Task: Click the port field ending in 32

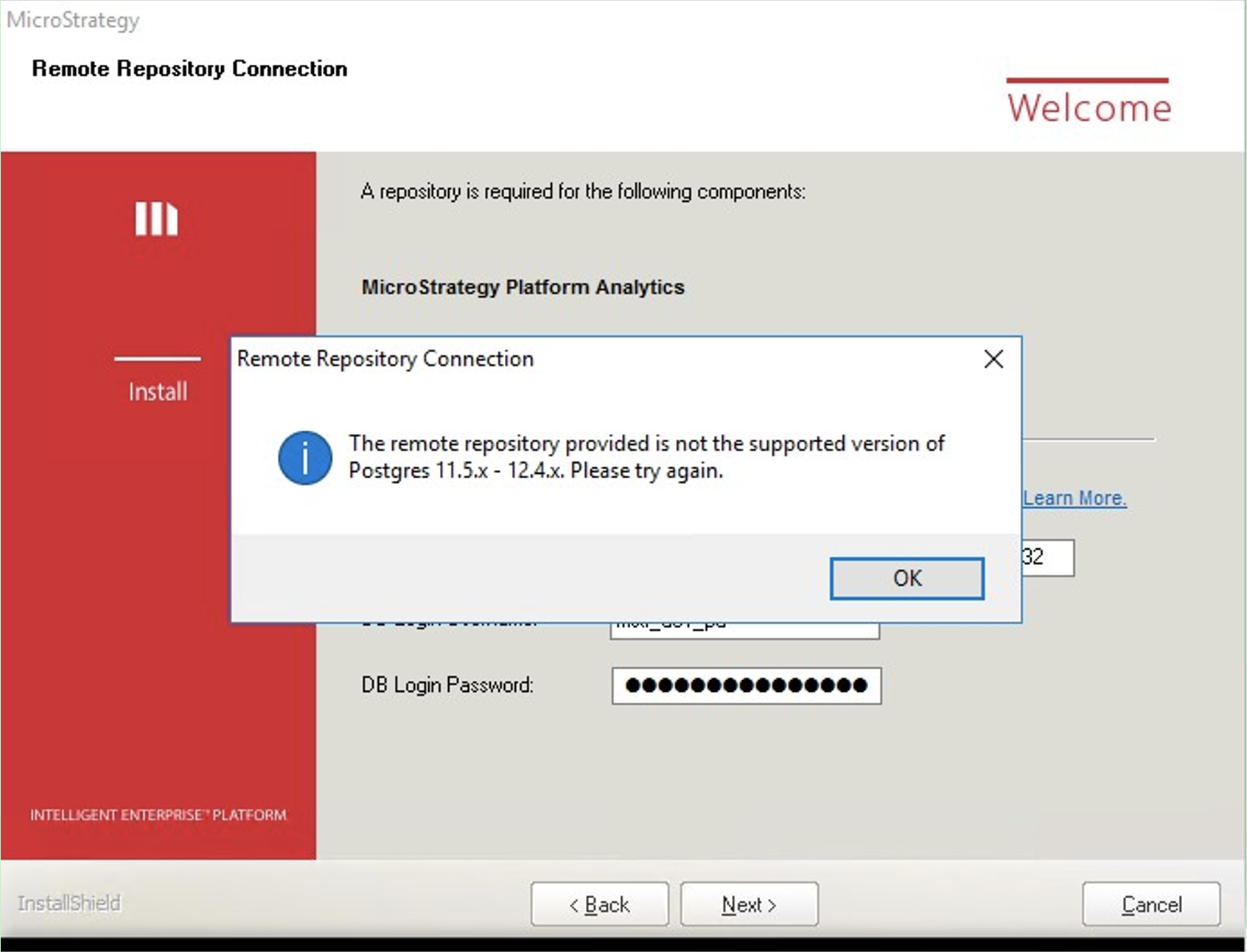Action: (x=1047, y=557)
